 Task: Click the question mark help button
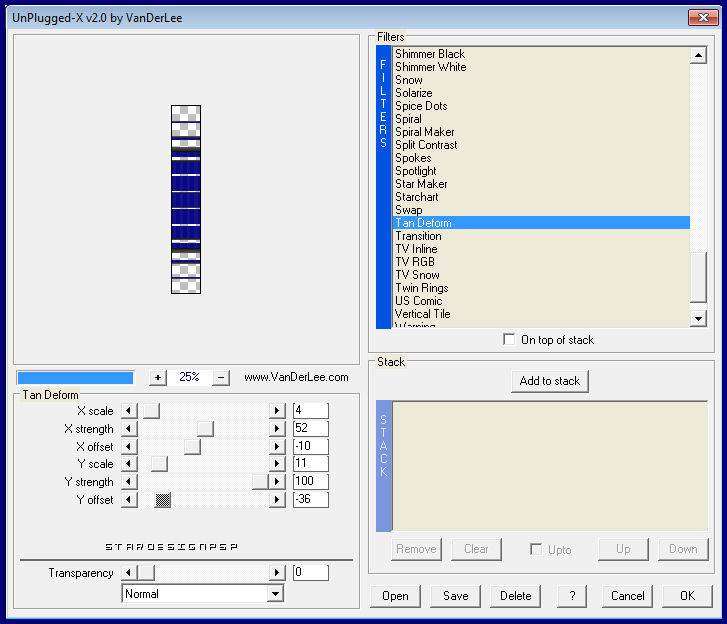pyautogui.click(x=572, y=596)
